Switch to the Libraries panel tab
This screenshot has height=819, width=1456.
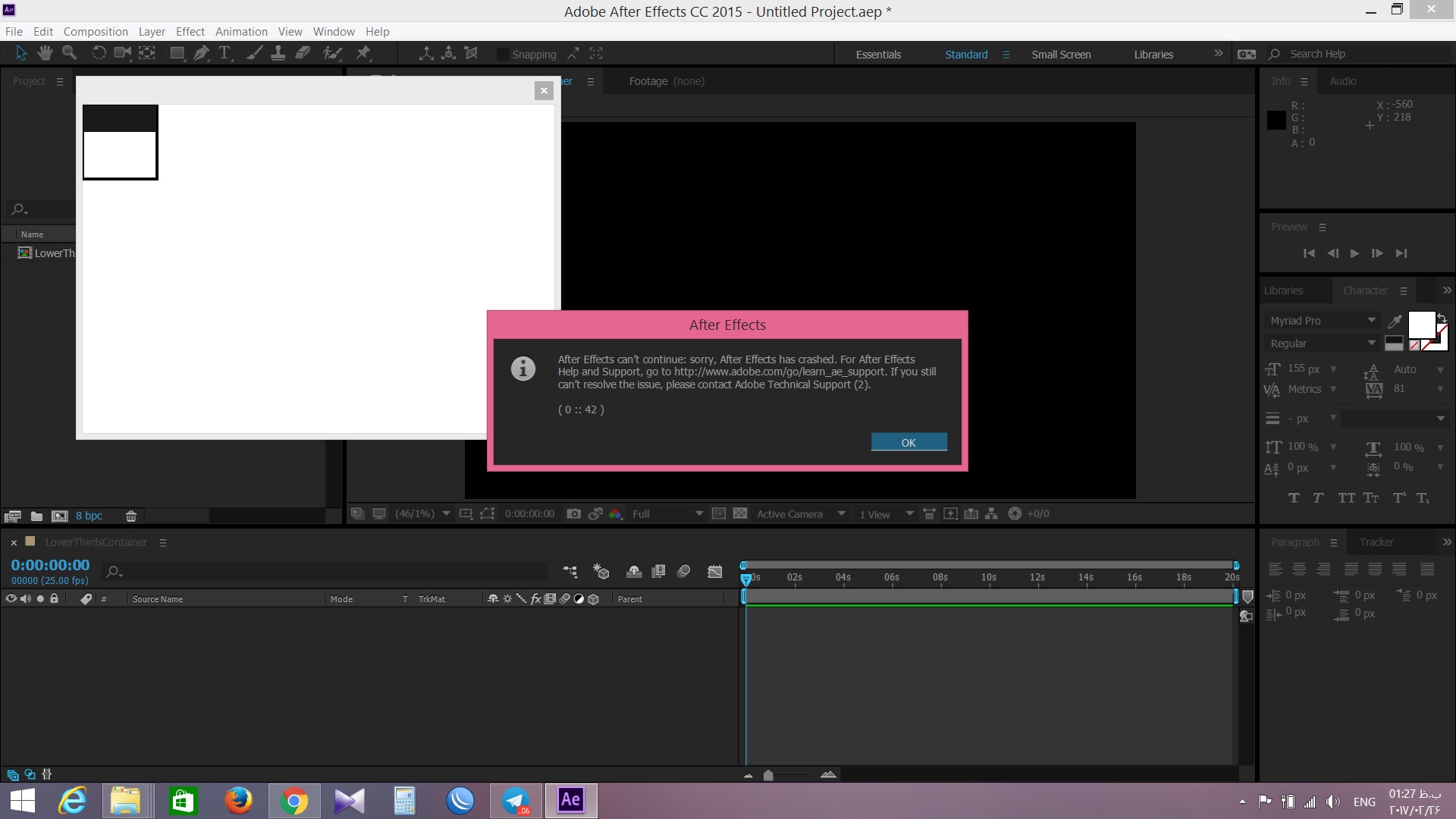tap(1283, 290)
